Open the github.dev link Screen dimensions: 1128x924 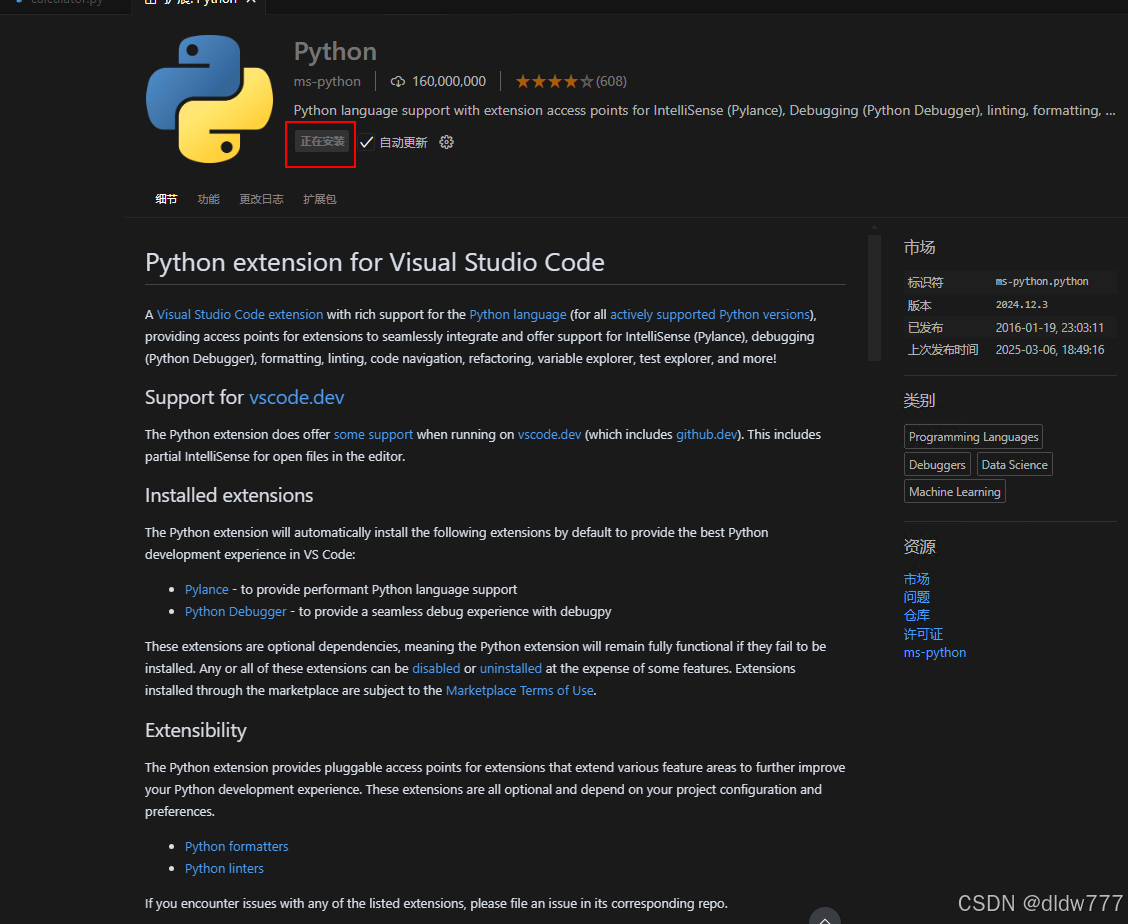(x=706, y=435)
